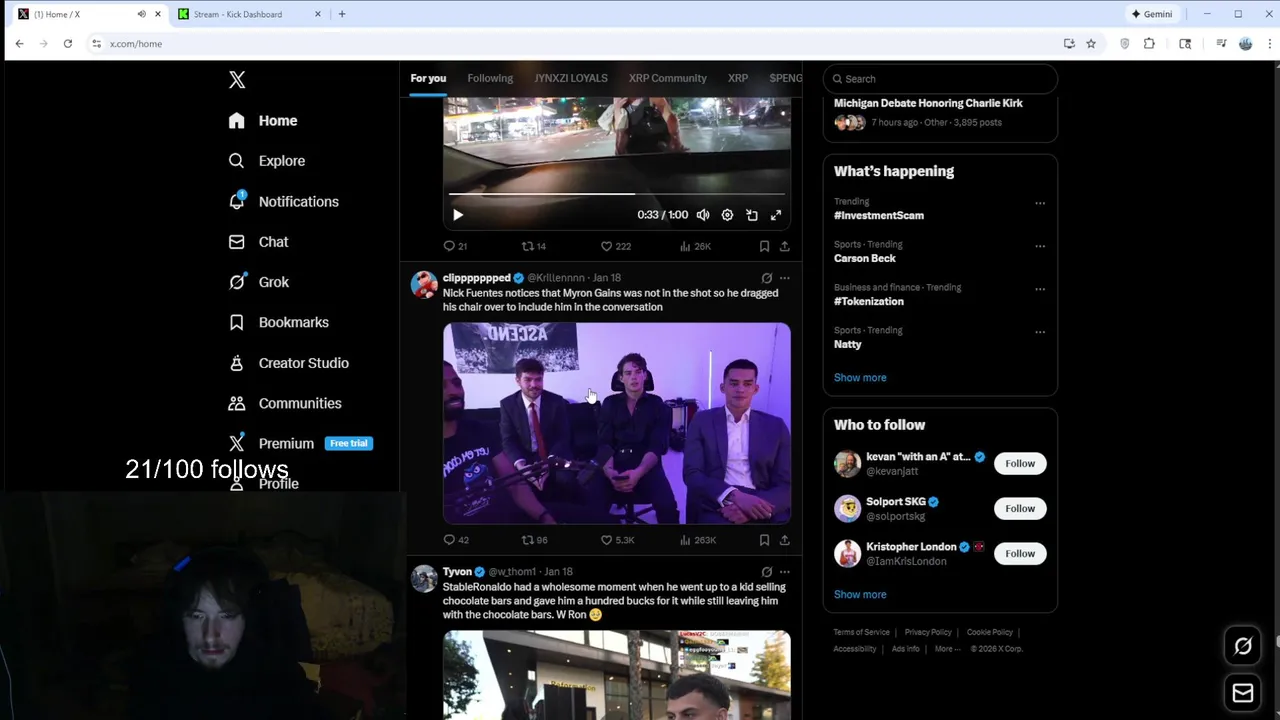Bookmark the top video post
Screen dimensions: 1280x720
tap(764, 246)
